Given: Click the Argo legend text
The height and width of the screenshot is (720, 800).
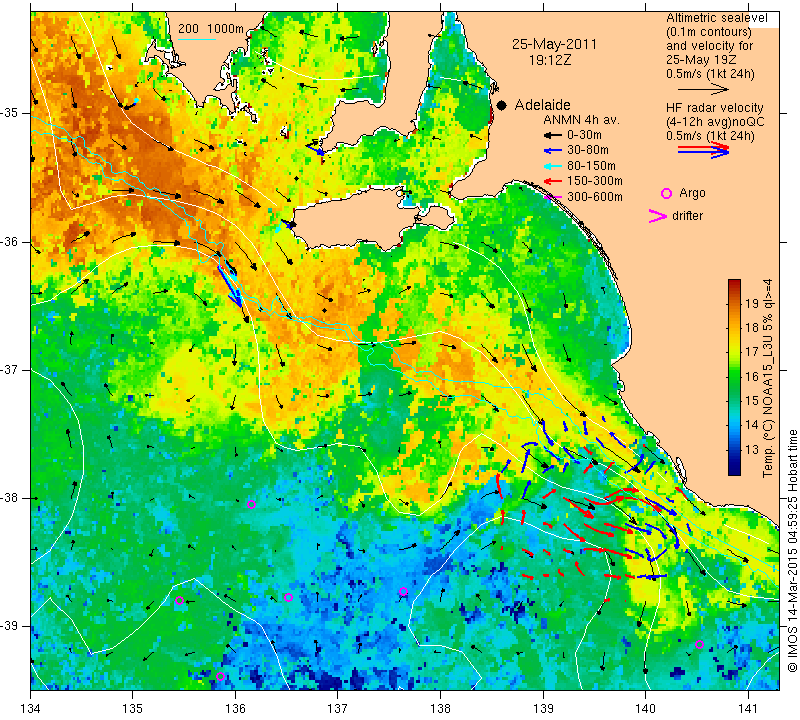Looking at the screenshot, I should click(692, 193).
